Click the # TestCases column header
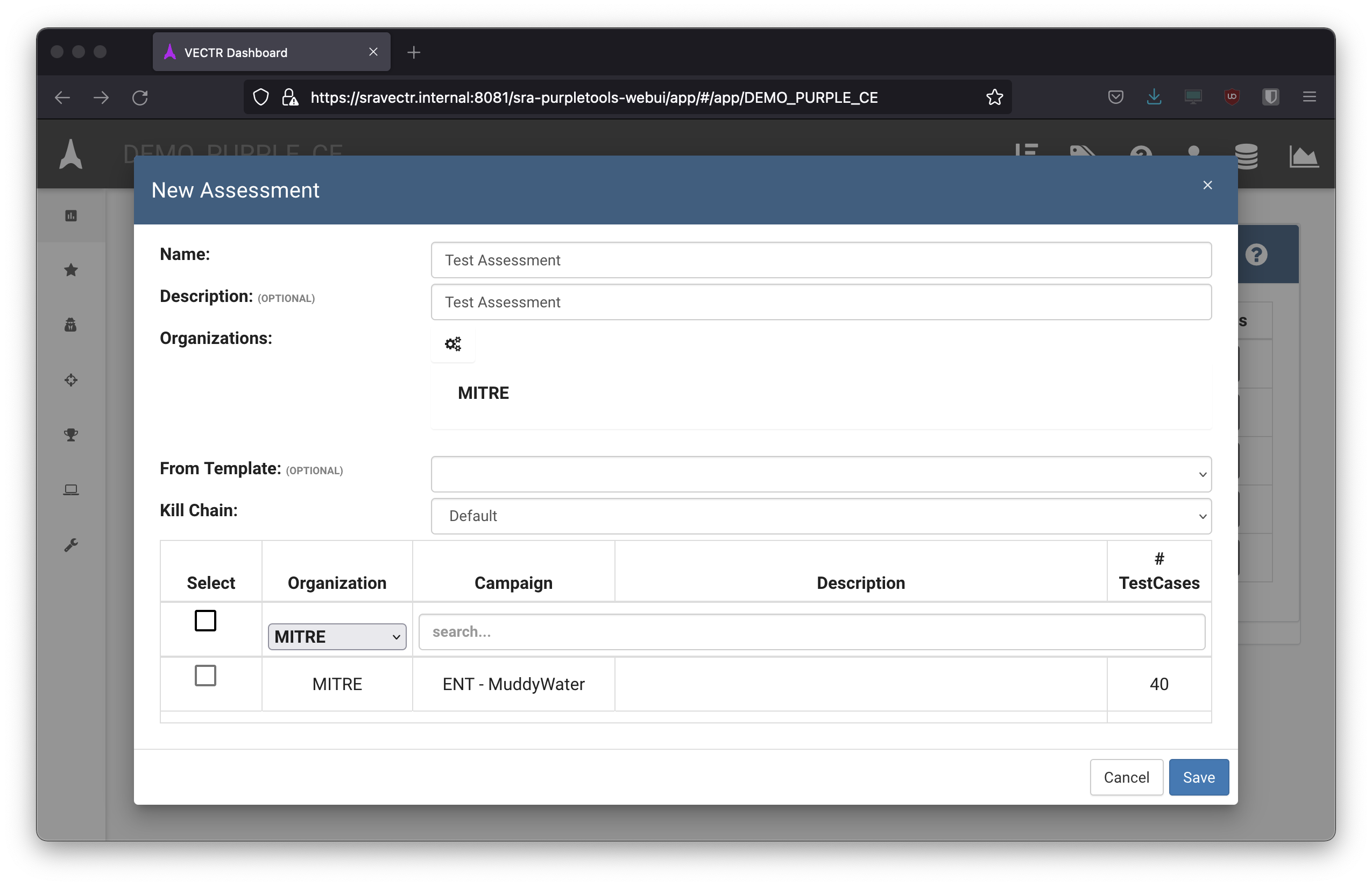Image resolution: width=1372 pixels, height=886 pixels. click(x=1158, y=571)
